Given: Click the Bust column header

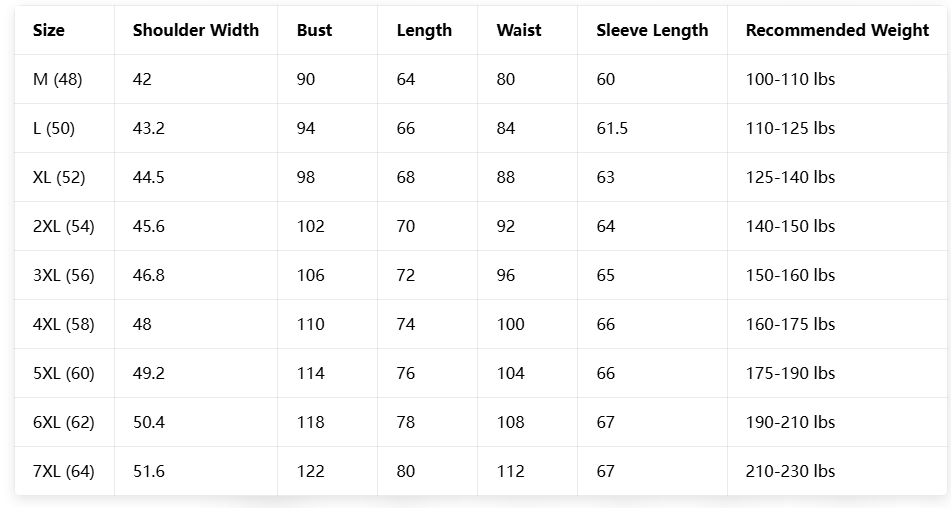Looking at the screenshot, I should tap(314, 30).
